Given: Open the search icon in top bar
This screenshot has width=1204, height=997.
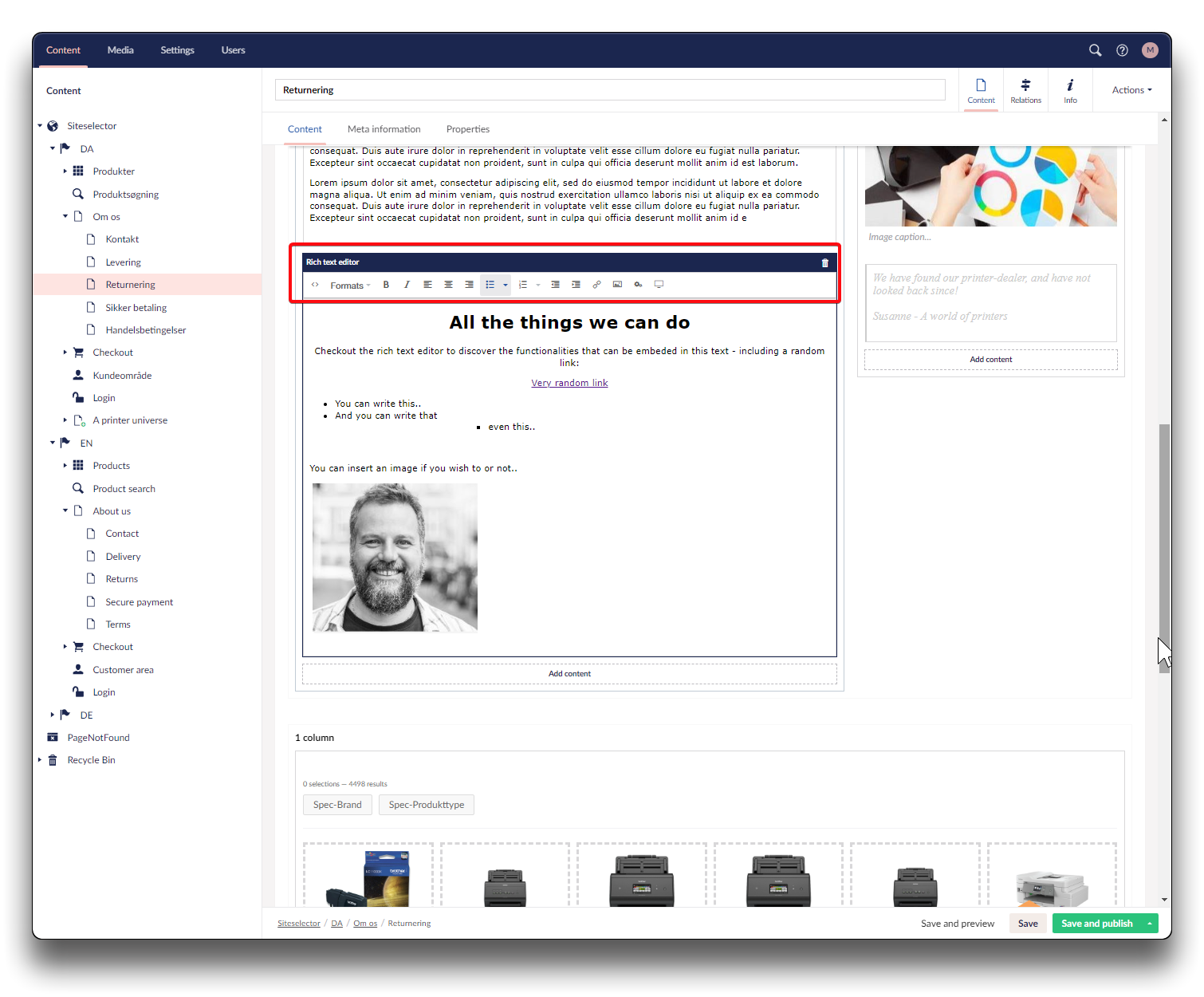Looking at the screenshot, I should coord(1095,50).
